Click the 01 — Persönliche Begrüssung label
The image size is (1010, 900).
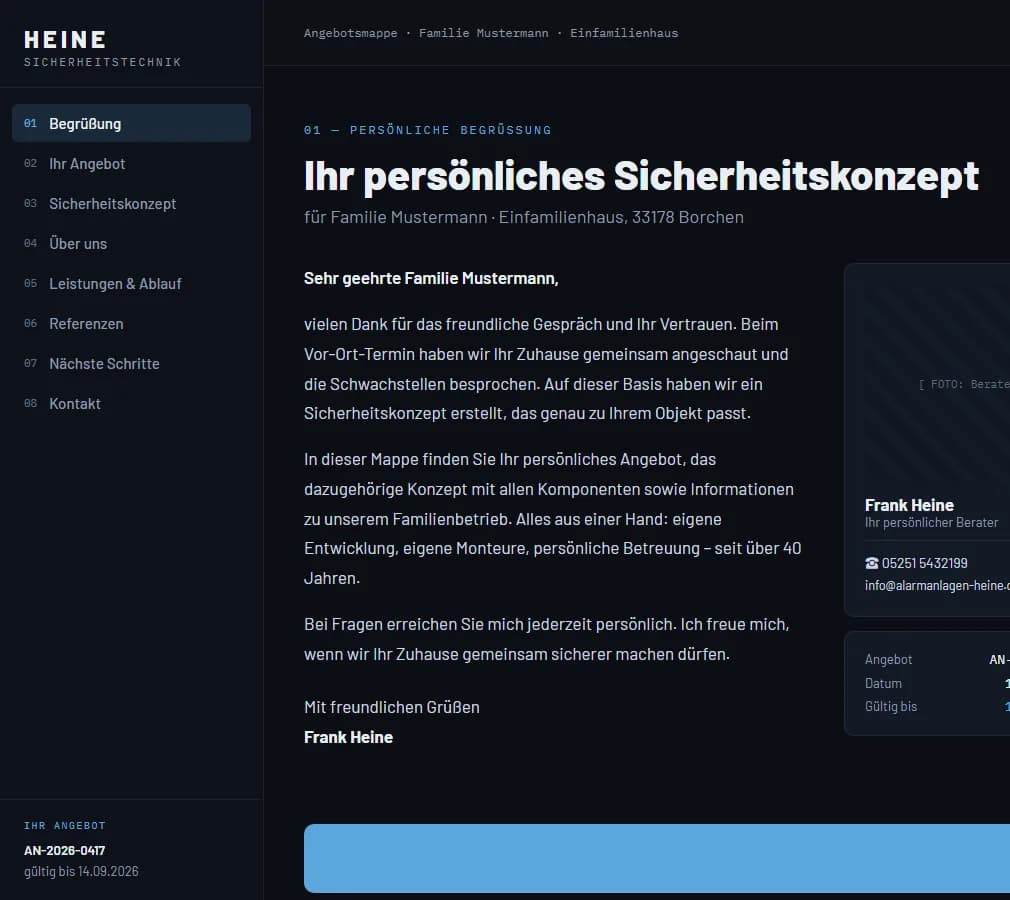(x=428, y=130)
